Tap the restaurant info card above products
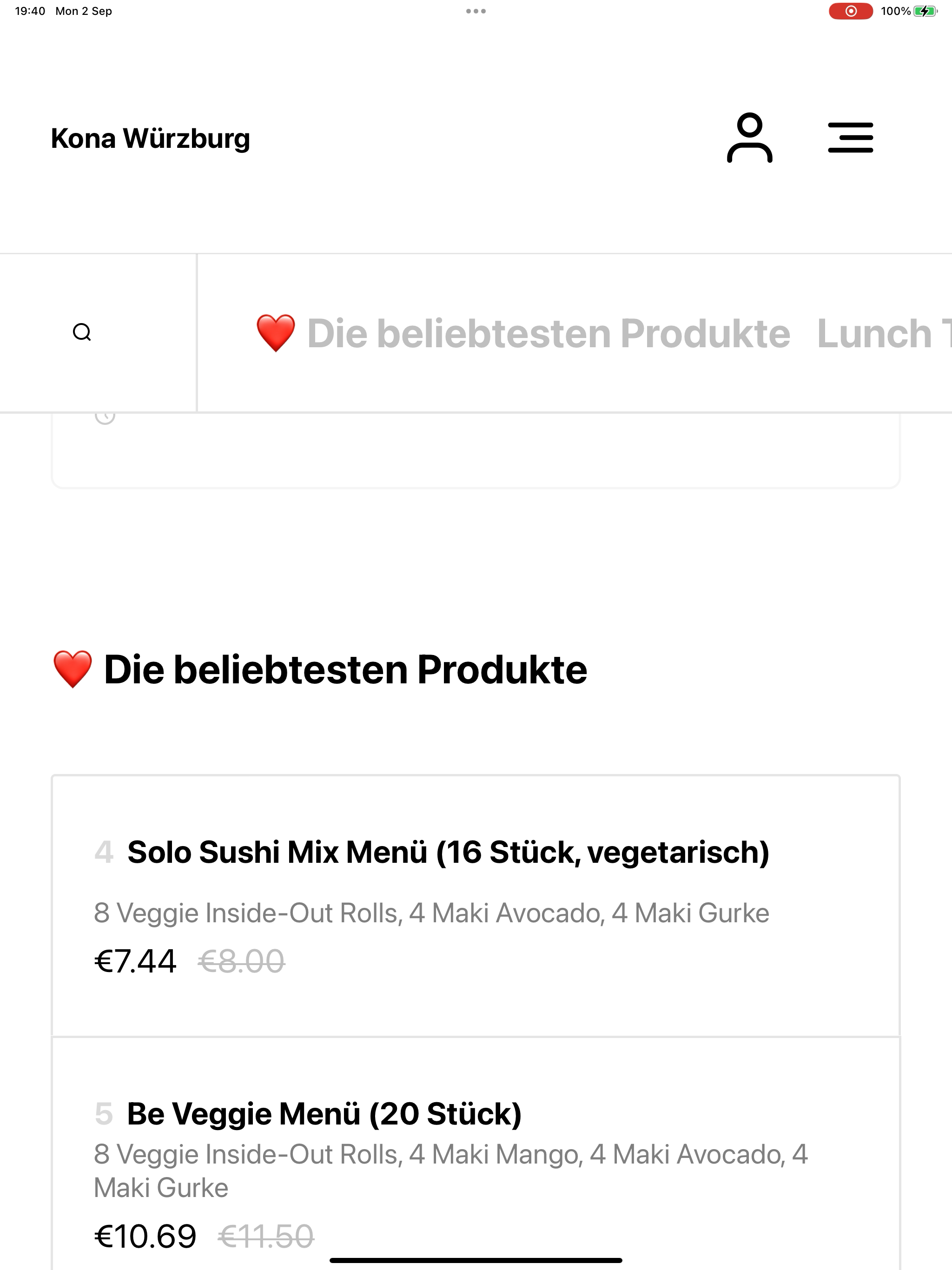The width and height of the screenshot is (952, 1270). pyautogui.click(x=476, y=451)
